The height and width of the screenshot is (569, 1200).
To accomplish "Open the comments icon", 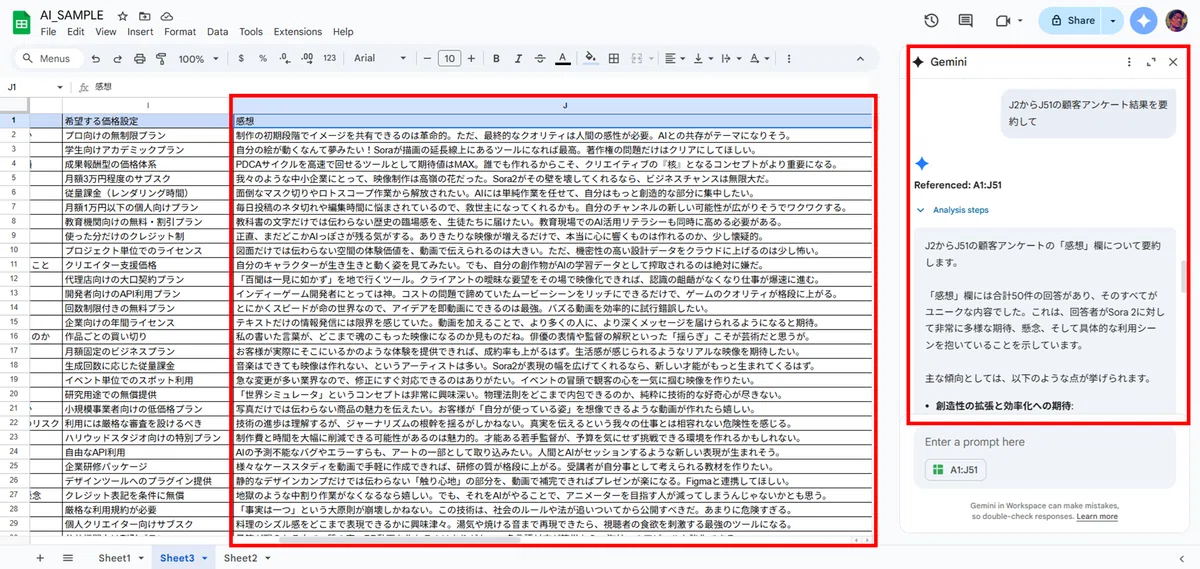I will tap(965, 20).
